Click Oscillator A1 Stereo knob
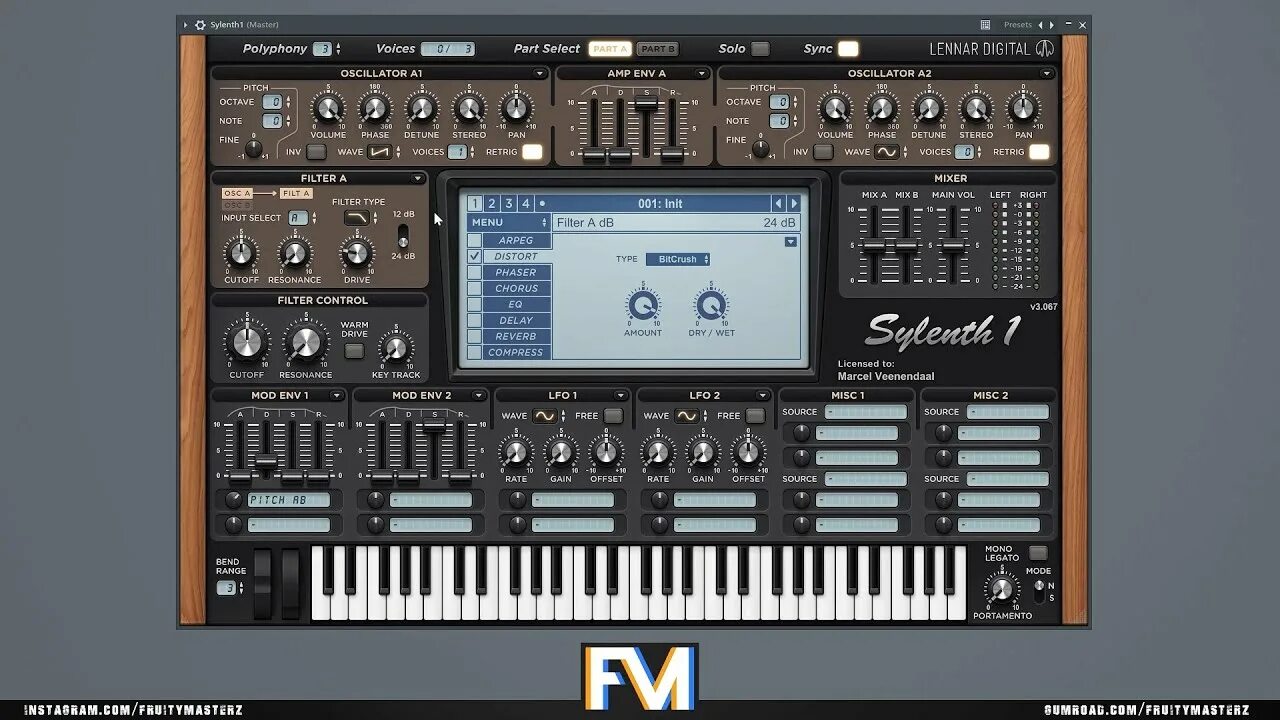 [x=468, y=109]
